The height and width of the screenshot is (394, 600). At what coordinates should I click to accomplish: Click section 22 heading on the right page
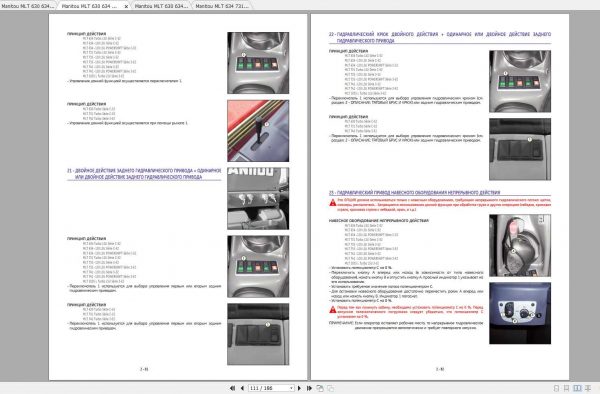point(440,37)
